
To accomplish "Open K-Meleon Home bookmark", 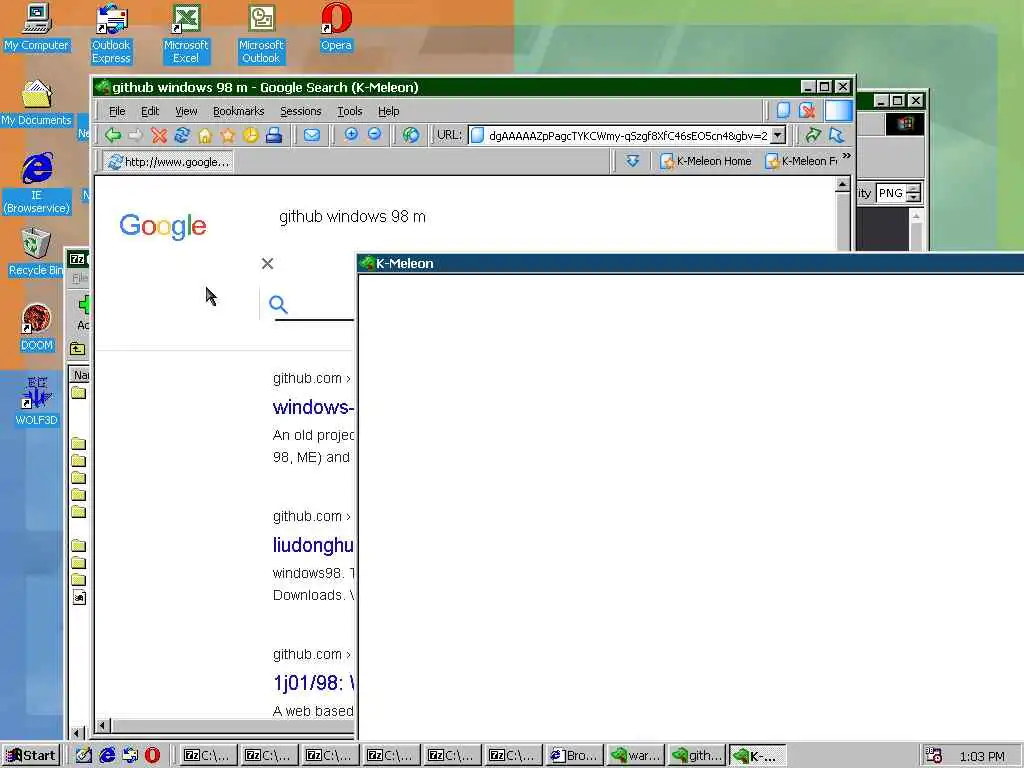I will [x=706, y=161].
